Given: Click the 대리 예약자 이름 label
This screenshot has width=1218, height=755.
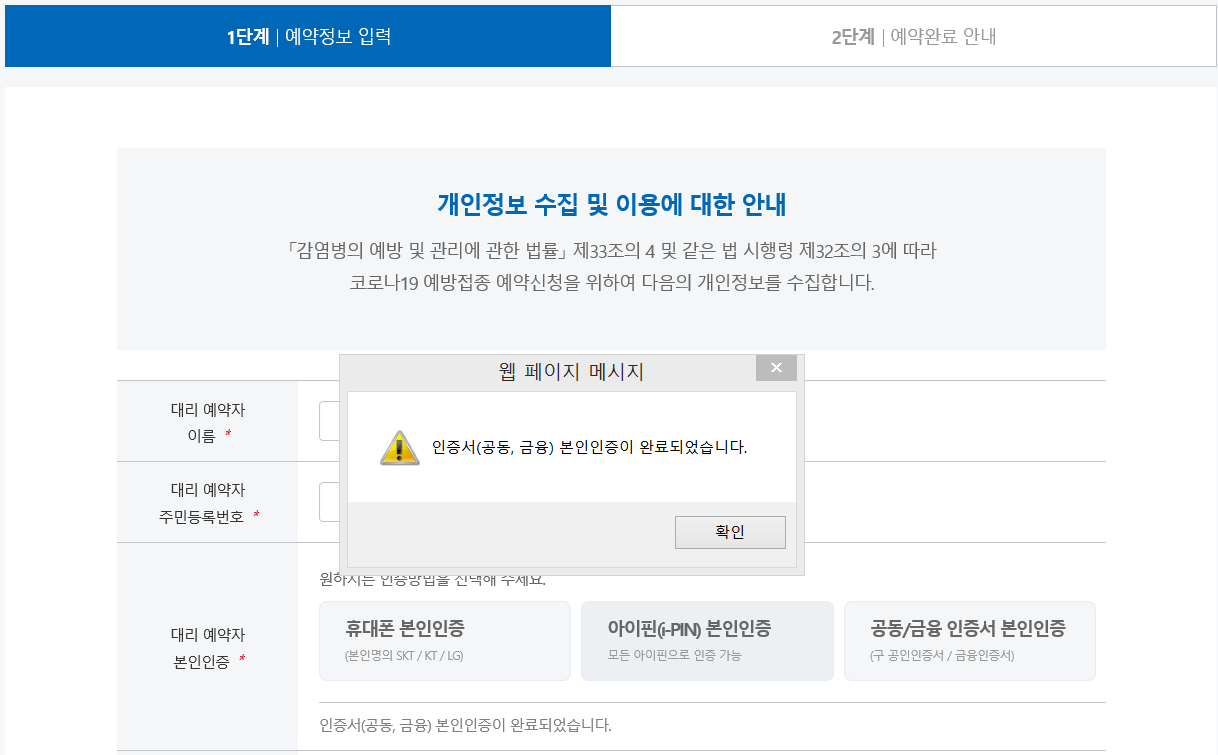Looking at the screenshot, I should tap(208, 422).
